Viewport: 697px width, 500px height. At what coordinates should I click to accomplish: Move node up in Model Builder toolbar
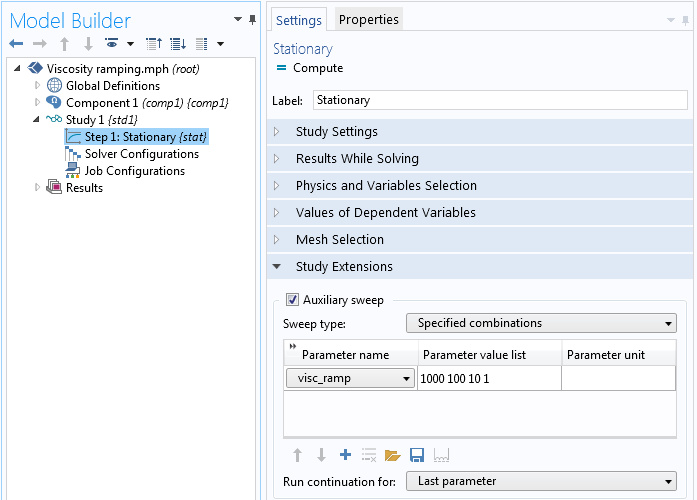click(x=64, y=44)
